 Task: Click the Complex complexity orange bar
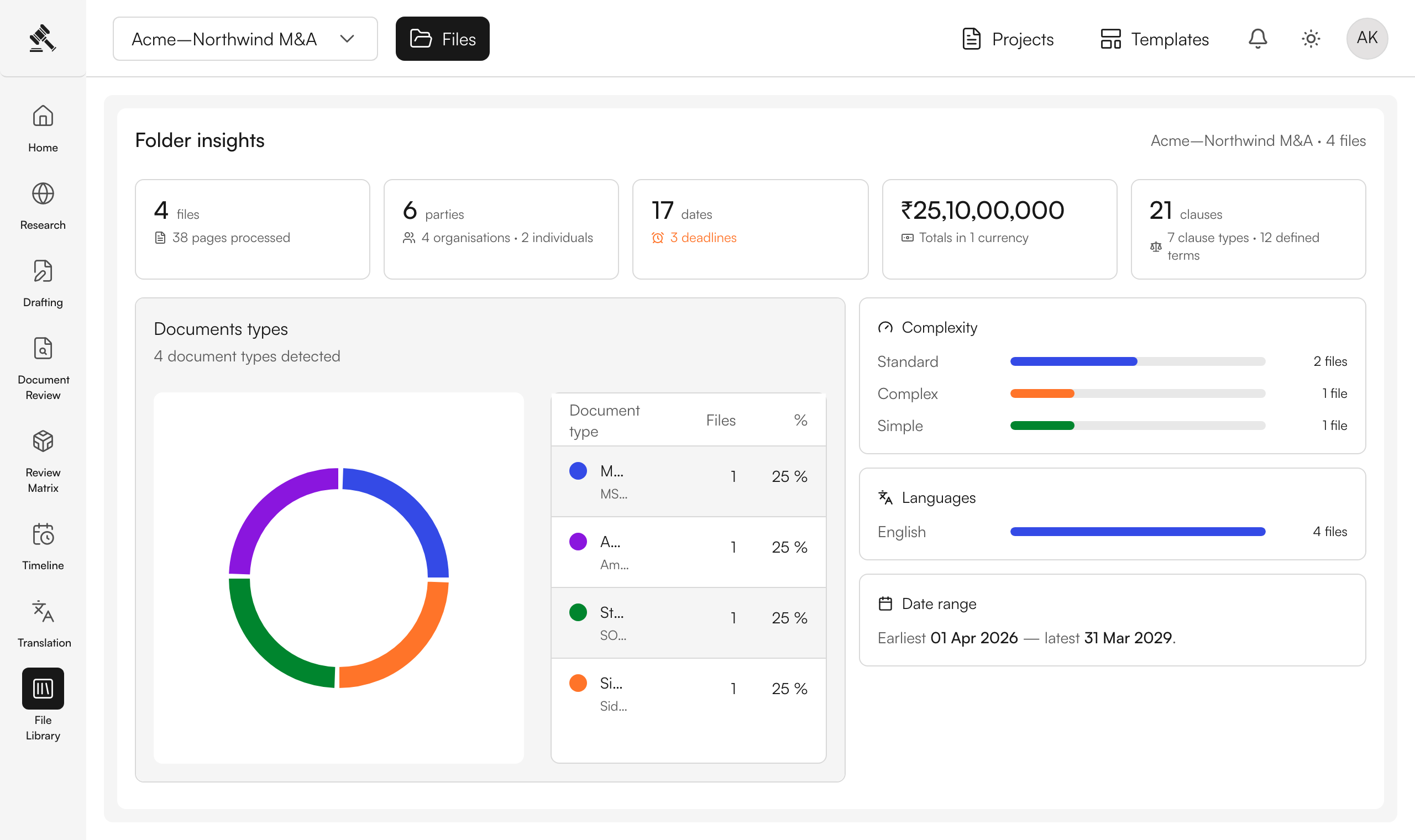pos(1042,393)
